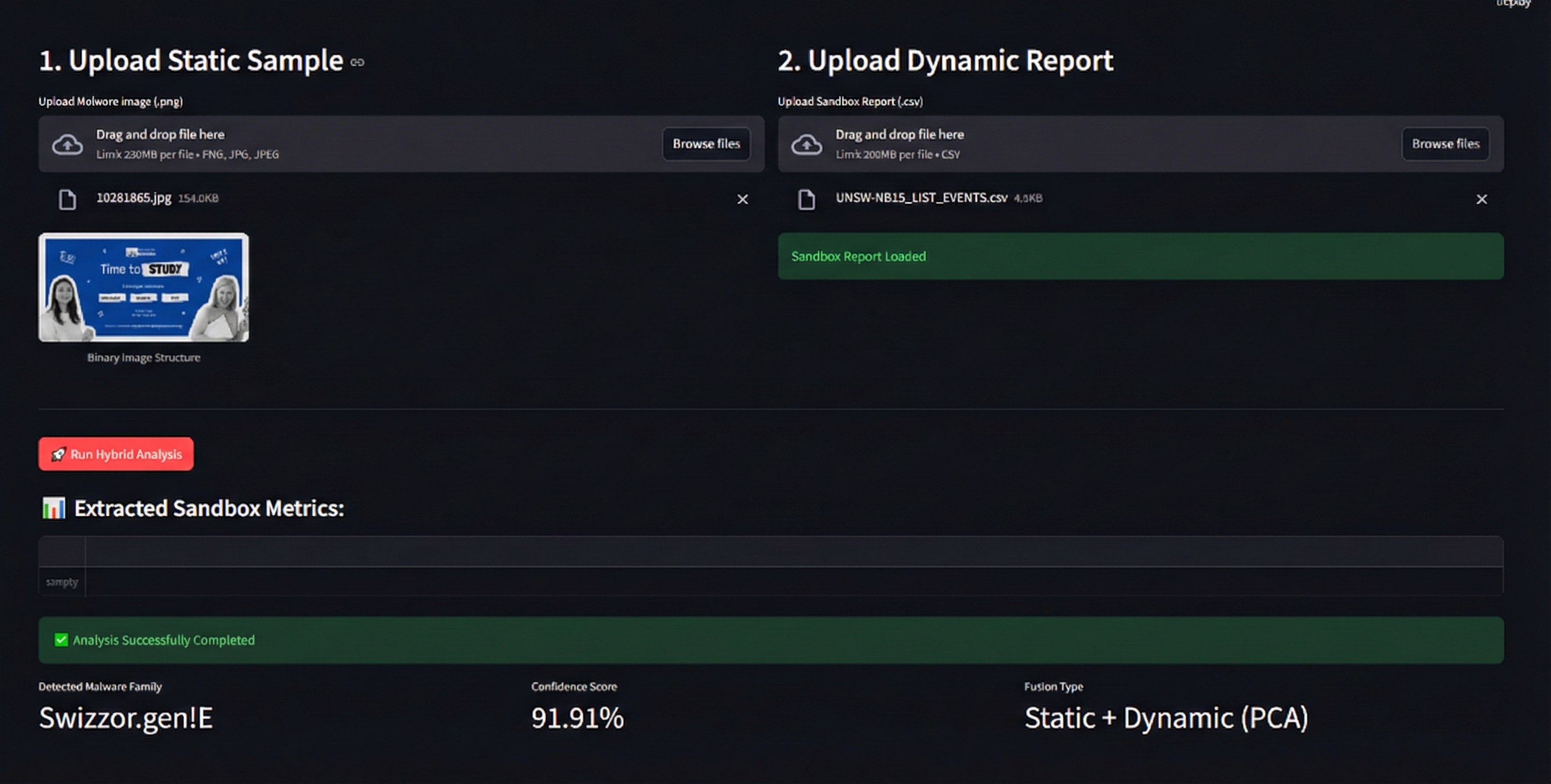Viewport: 1551px width, 784px height.
Task: Click the dynamic report drag and drop zone
Action: click(x=1140, y=144)
